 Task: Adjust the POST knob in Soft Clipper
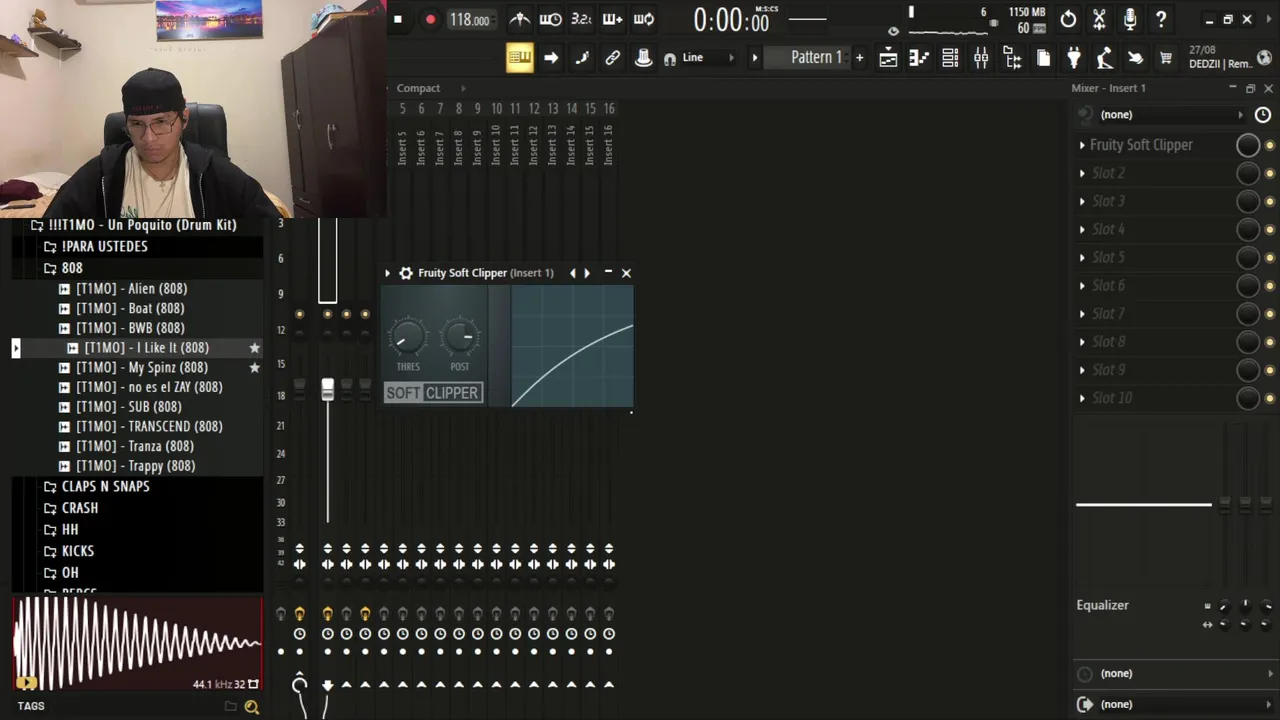[x=460, y=338]
